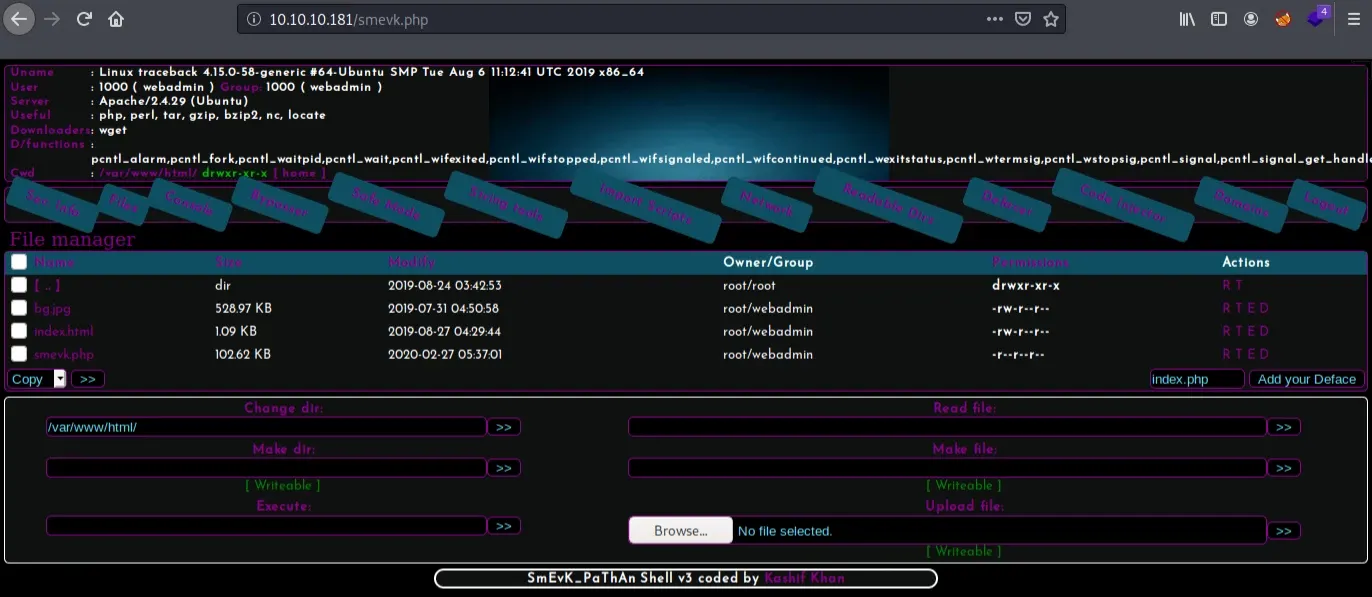
Task: Click the Execute command input field
Action: click(x=266, y=526)
